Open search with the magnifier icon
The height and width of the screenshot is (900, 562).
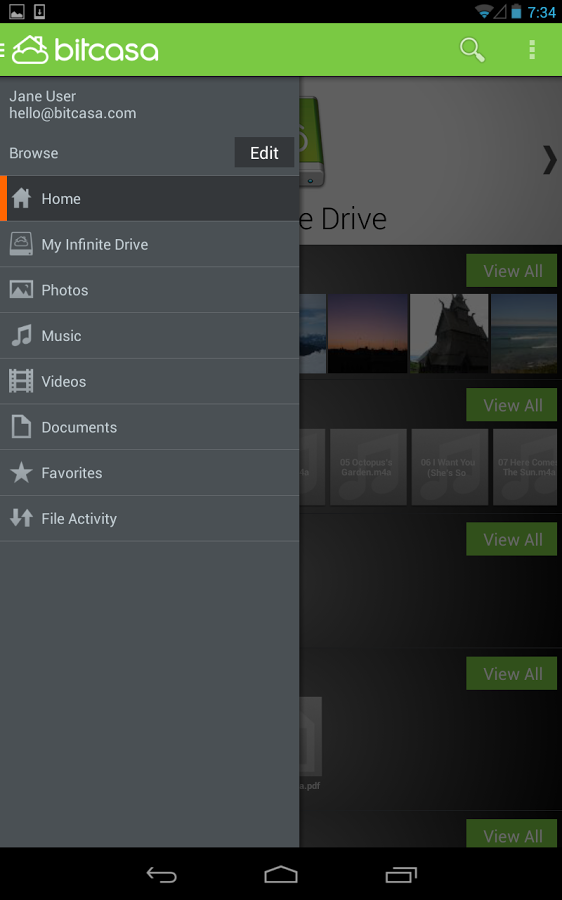click(472, 50)
